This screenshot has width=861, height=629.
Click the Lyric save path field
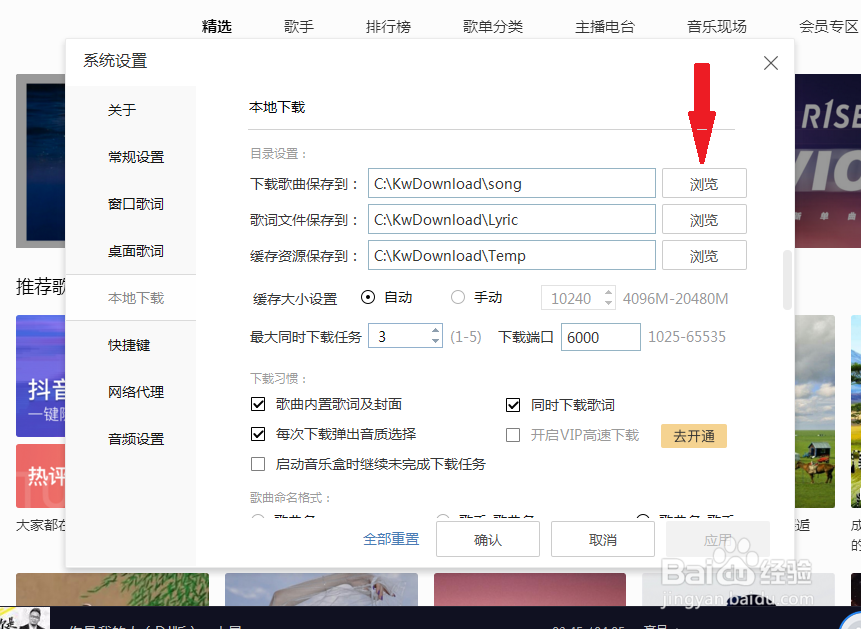pyautogui.click(x=512, y=220)
